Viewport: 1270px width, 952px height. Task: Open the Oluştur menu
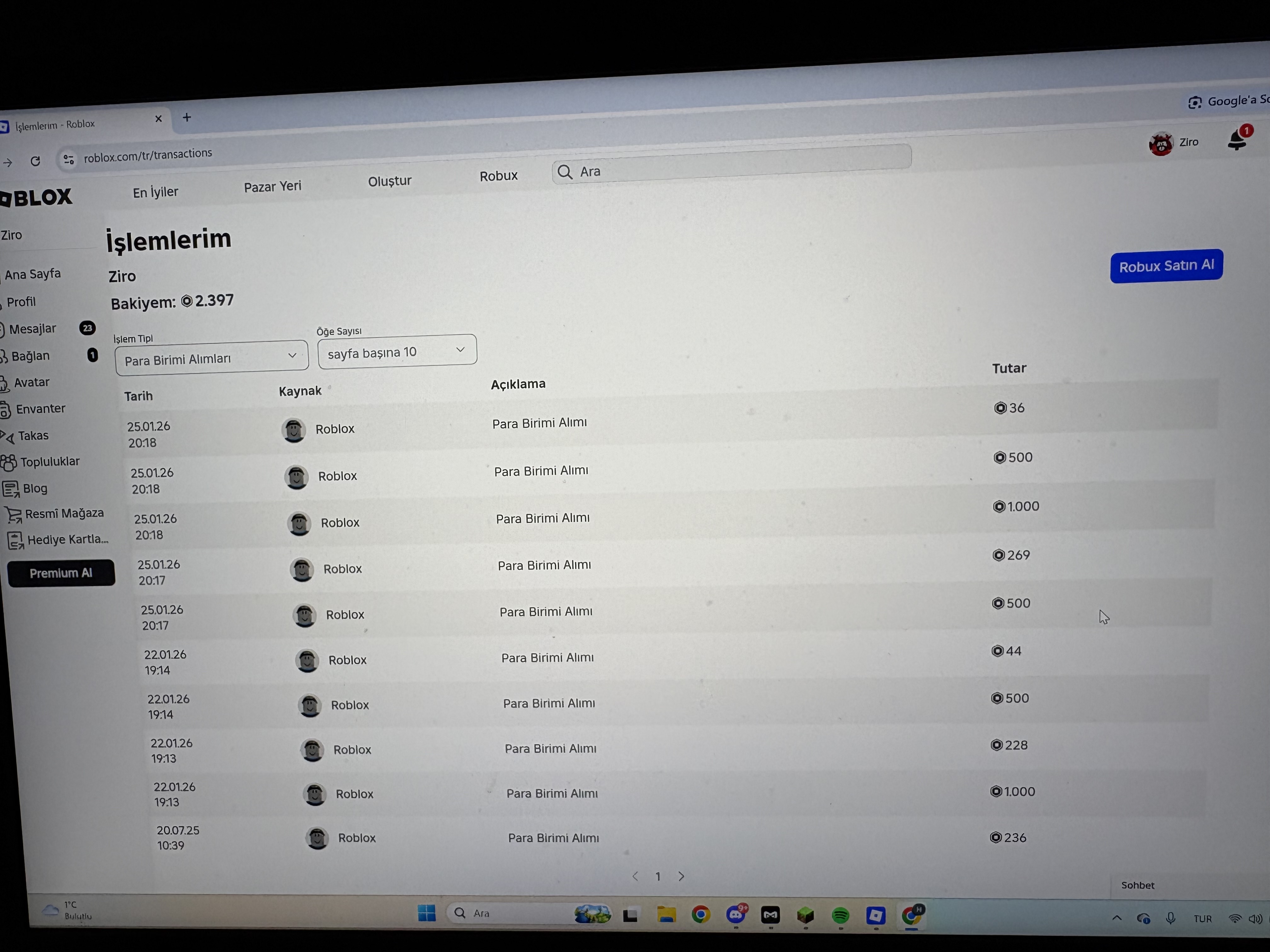coord(390,181)
